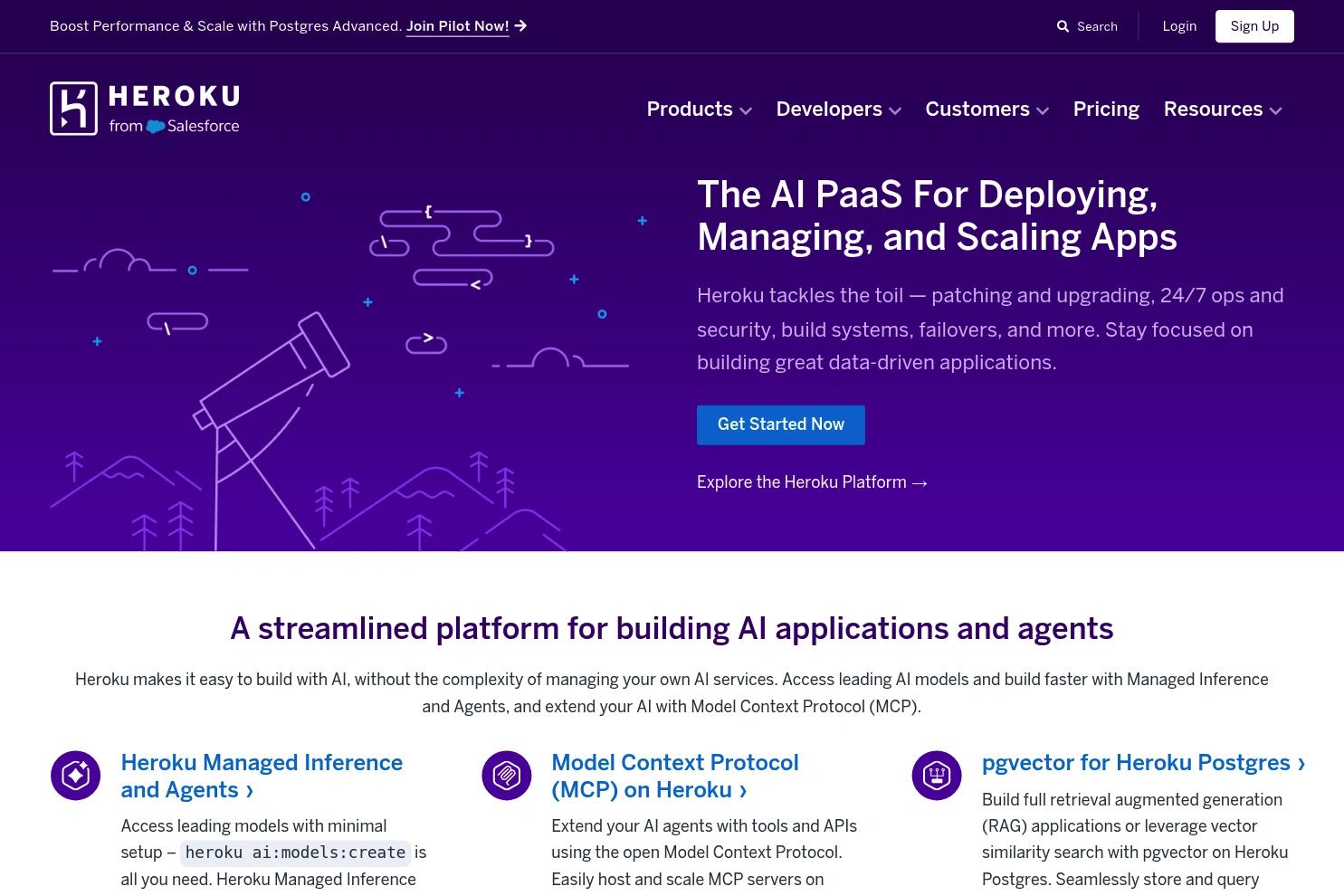Expand the Customers menu chevron
The image size is (1344, 896).
[x=1043, y=110]
